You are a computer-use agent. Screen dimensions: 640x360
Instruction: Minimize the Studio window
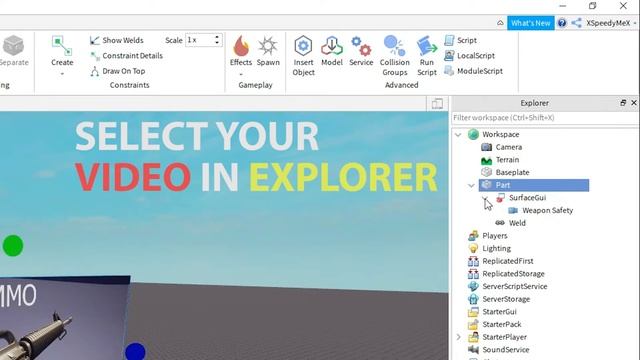[x=562, y=6]
